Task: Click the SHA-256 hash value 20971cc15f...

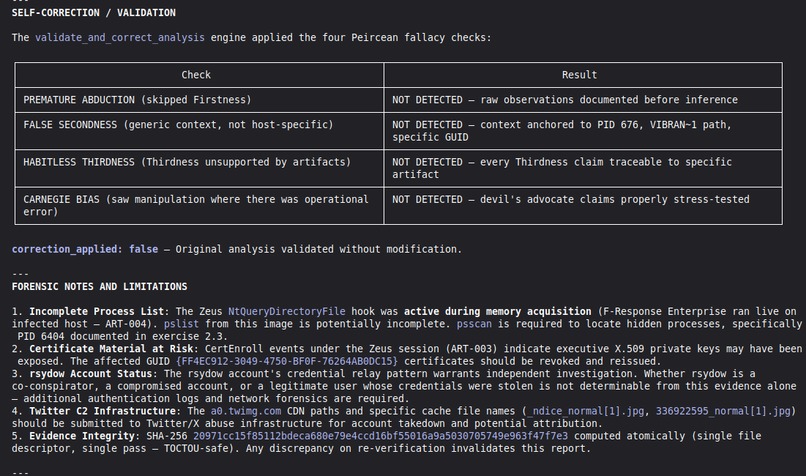Action: click(380, 435)
